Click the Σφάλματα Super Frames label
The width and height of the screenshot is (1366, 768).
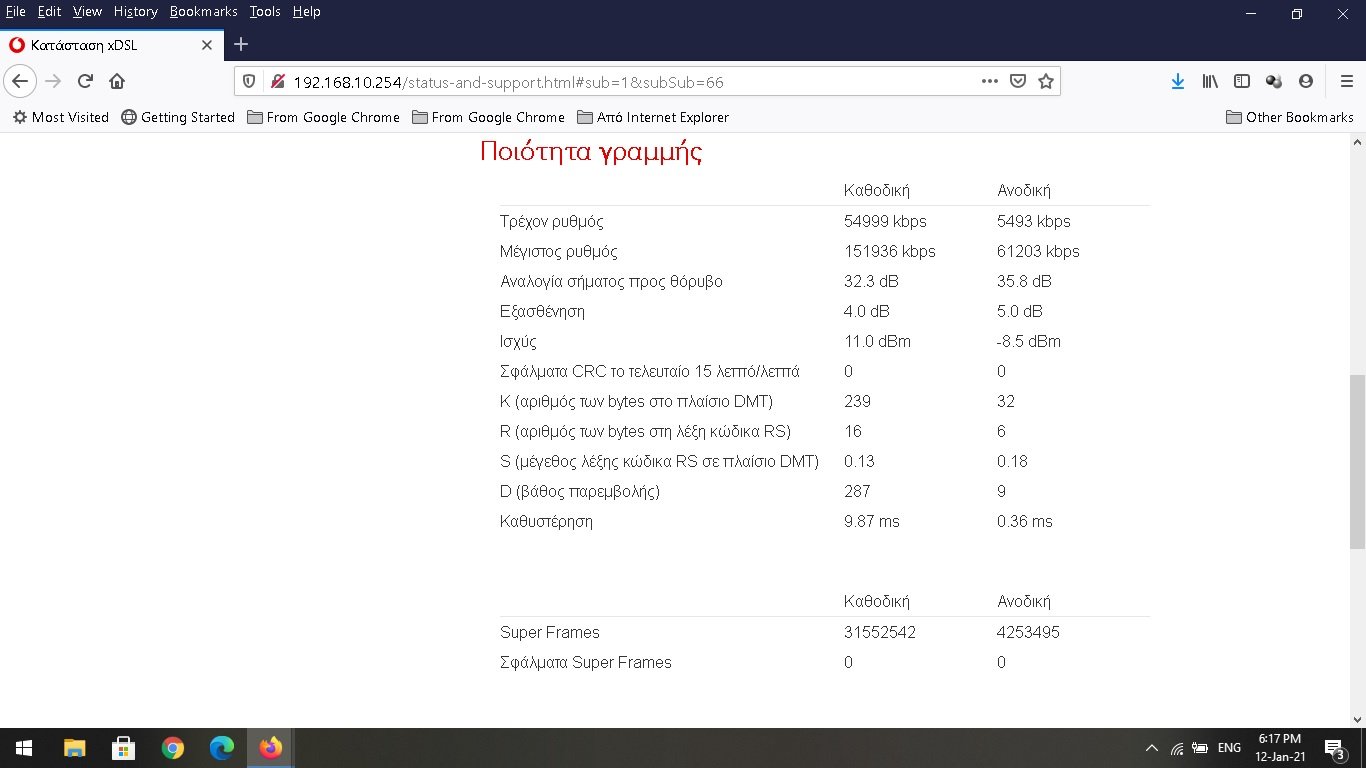[x=586, y=662]
